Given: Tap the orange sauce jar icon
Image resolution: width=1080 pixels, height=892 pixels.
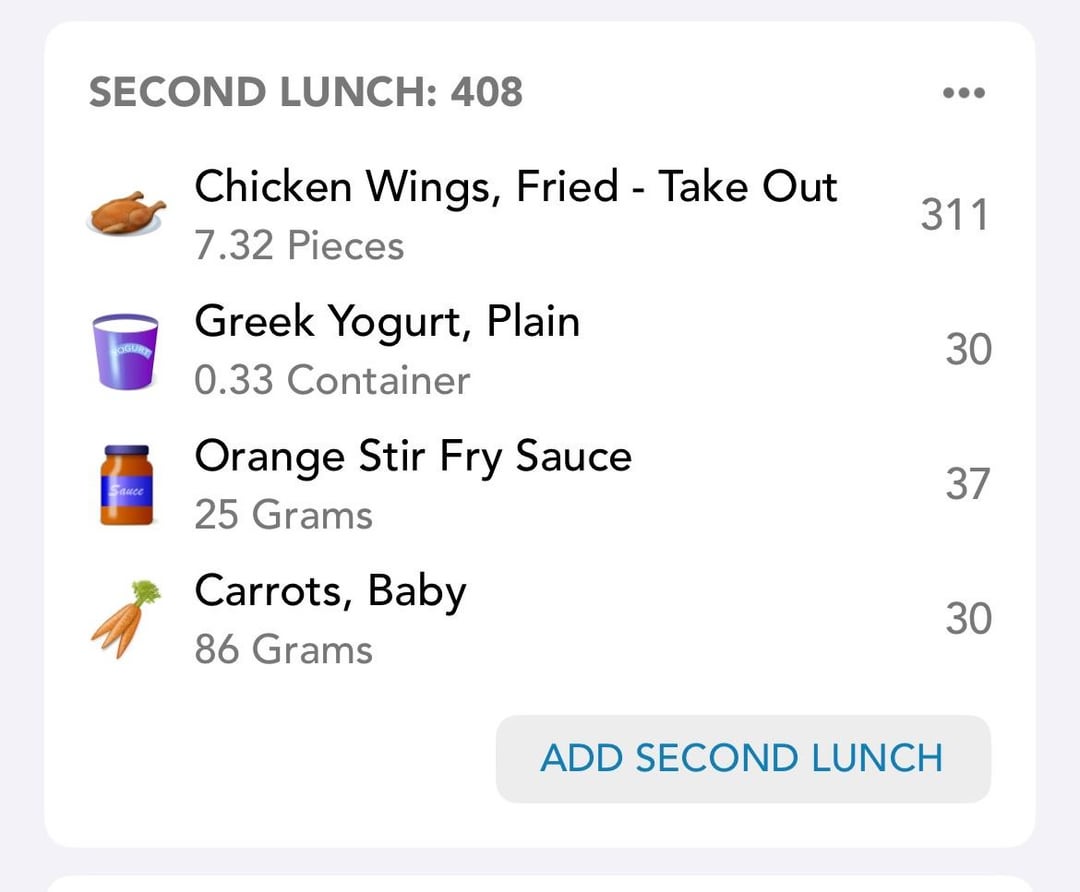Looking at the screenshot, I should pos(126,485).
